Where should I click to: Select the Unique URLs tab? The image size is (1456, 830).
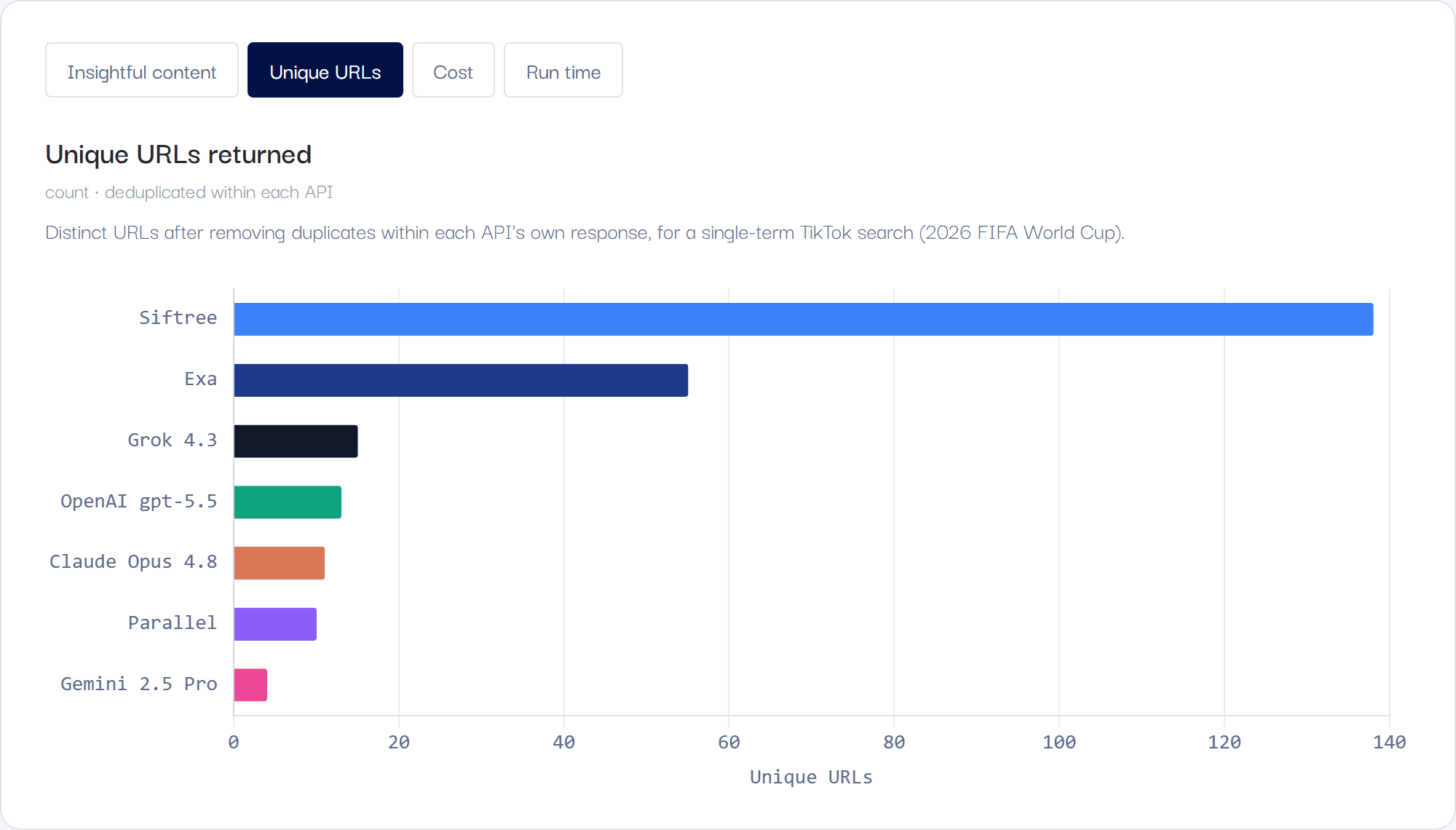click(325, 70)
